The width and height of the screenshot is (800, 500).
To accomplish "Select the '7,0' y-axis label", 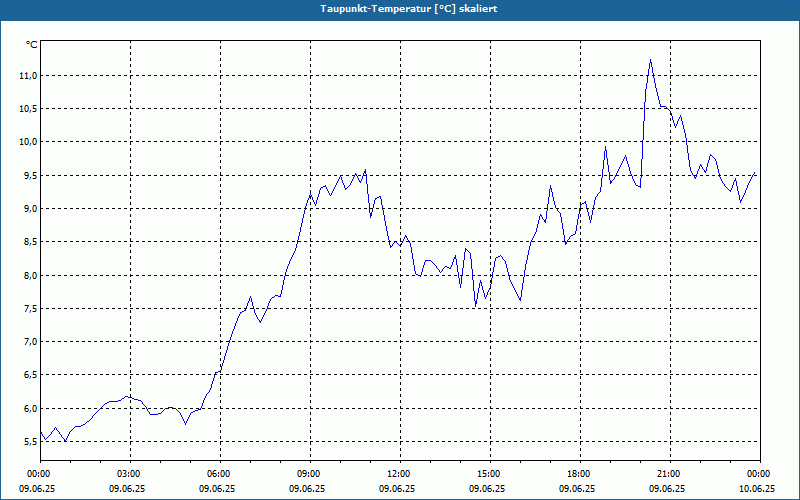I will [x=30, y=342].
